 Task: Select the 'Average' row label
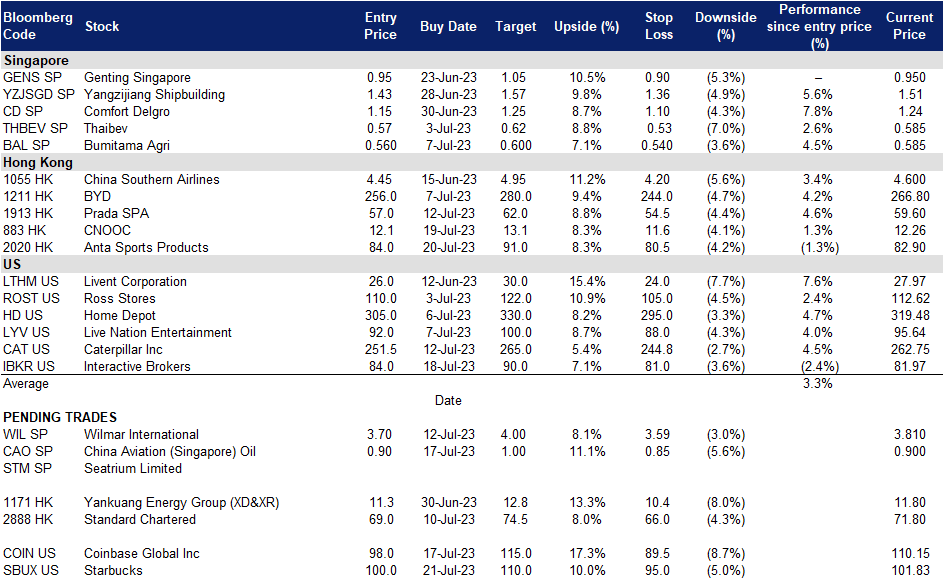click(26, 384)
